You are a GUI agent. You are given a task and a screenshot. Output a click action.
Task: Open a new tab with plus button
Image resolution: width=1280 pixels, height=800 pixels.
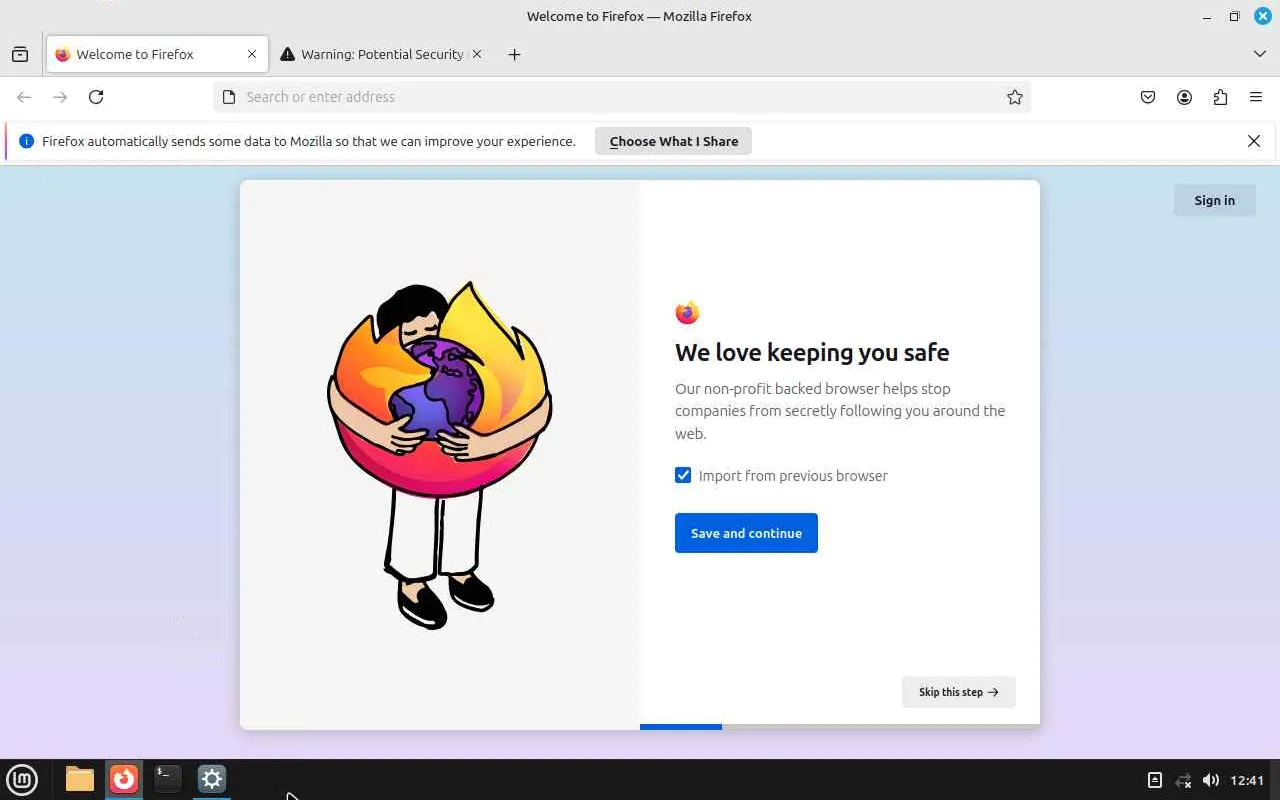click(514, 54)
